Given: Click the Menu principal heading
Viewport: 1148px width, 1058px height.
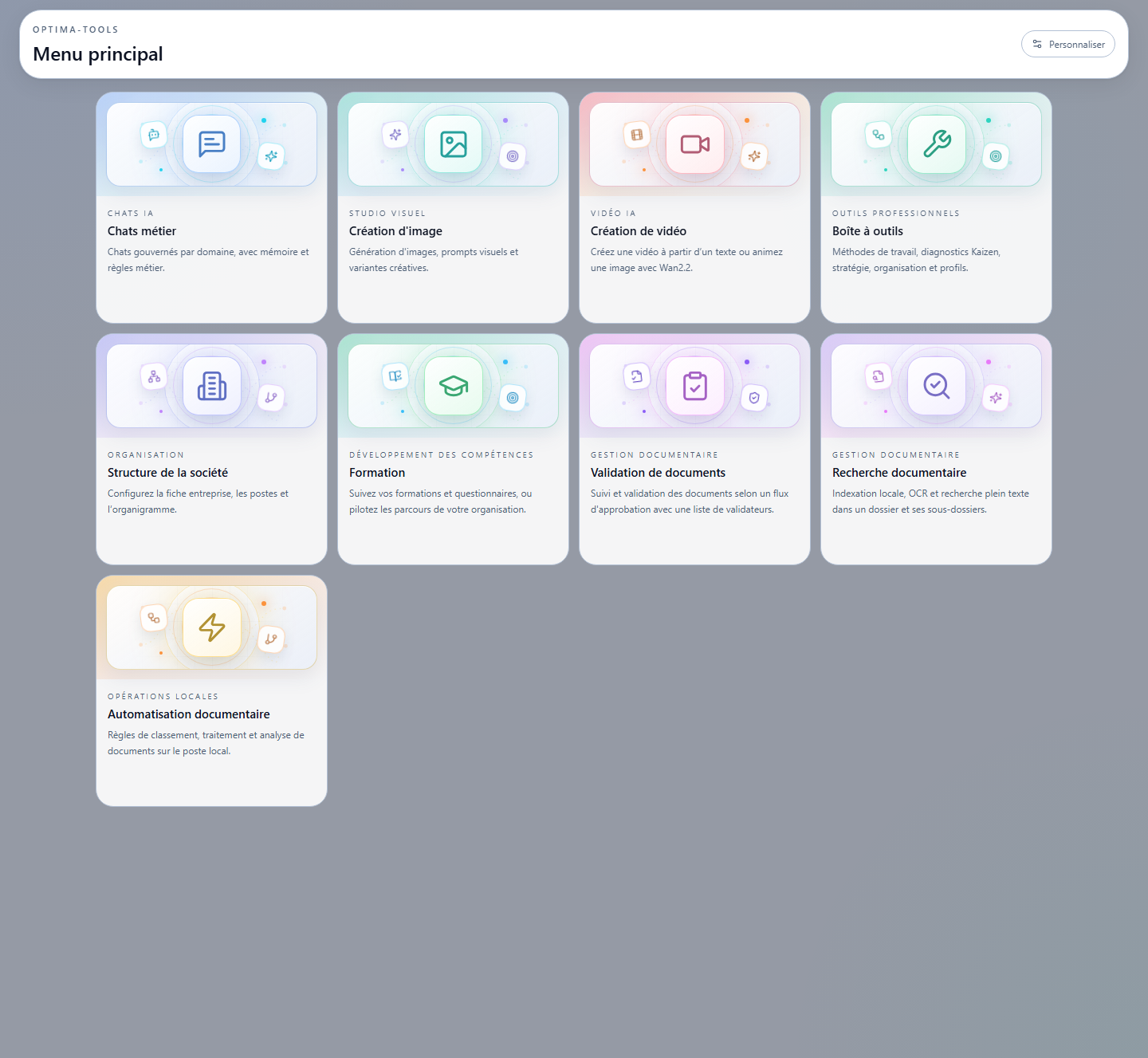Looking at the screenshot, I should click(x=98, y=54).
